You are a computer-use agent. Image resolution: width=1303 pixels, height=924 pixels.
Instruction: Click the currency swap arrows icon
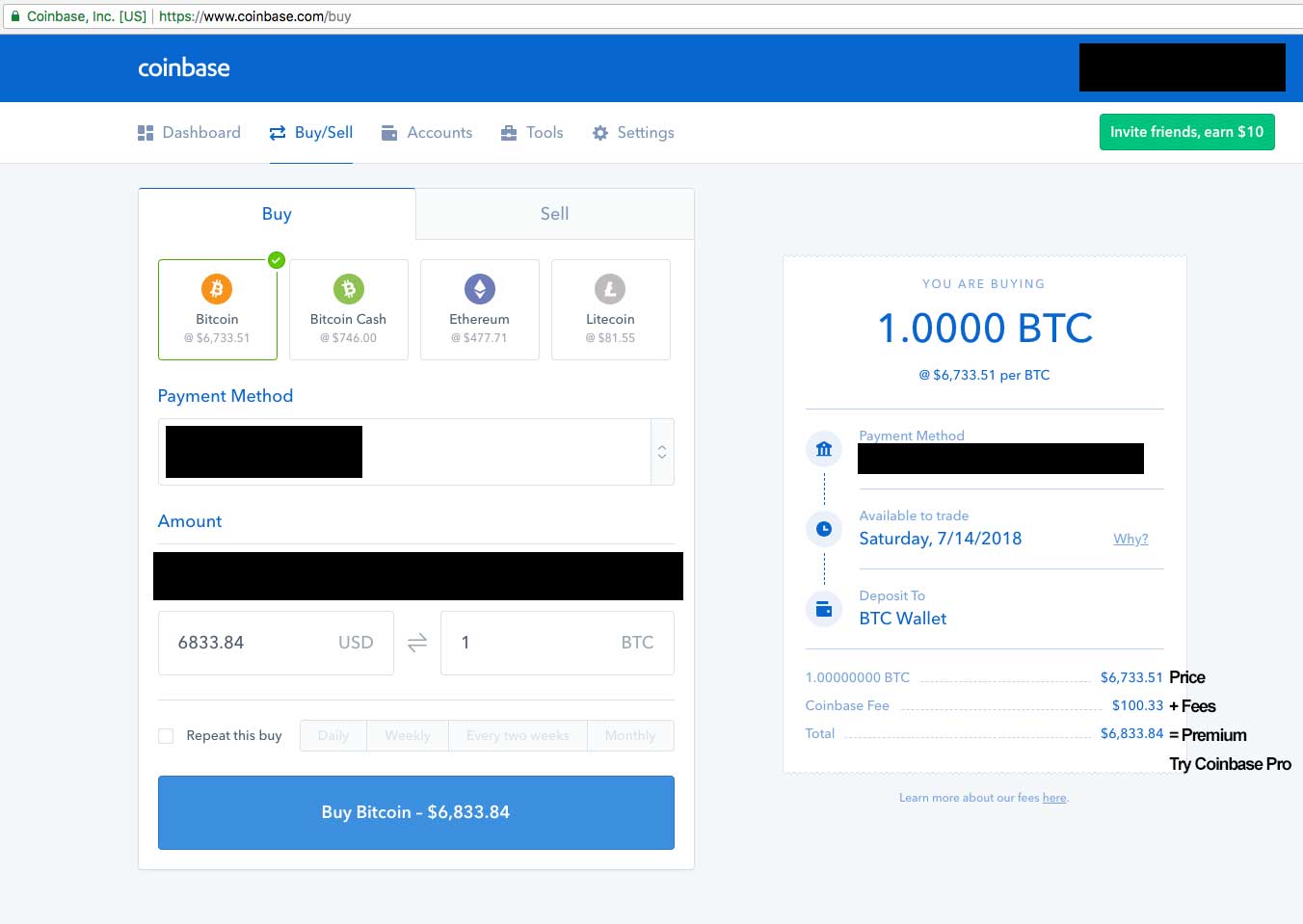pyautogui.click(x=416, y=643)
